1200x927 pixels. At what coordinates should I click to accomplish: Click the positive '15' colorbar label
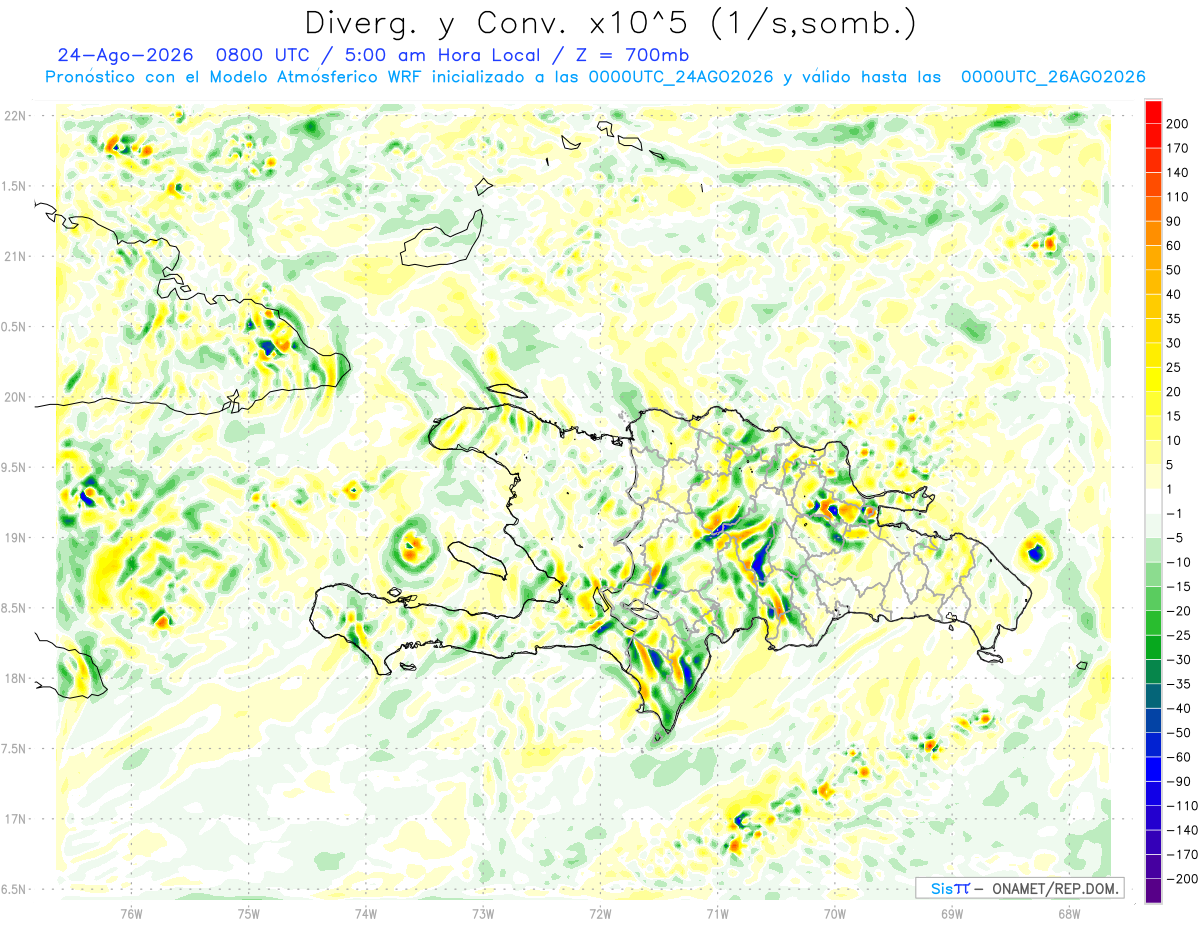(1174, 416)
